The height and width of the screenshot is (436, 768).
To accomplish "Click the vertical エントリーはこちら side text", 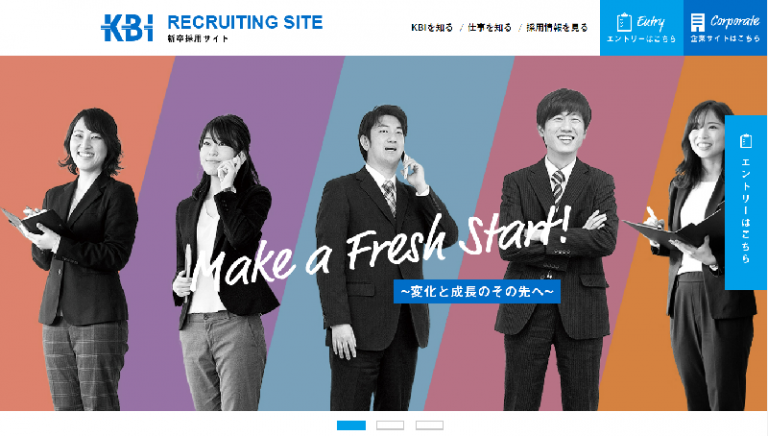I will (x=745, y=211).
